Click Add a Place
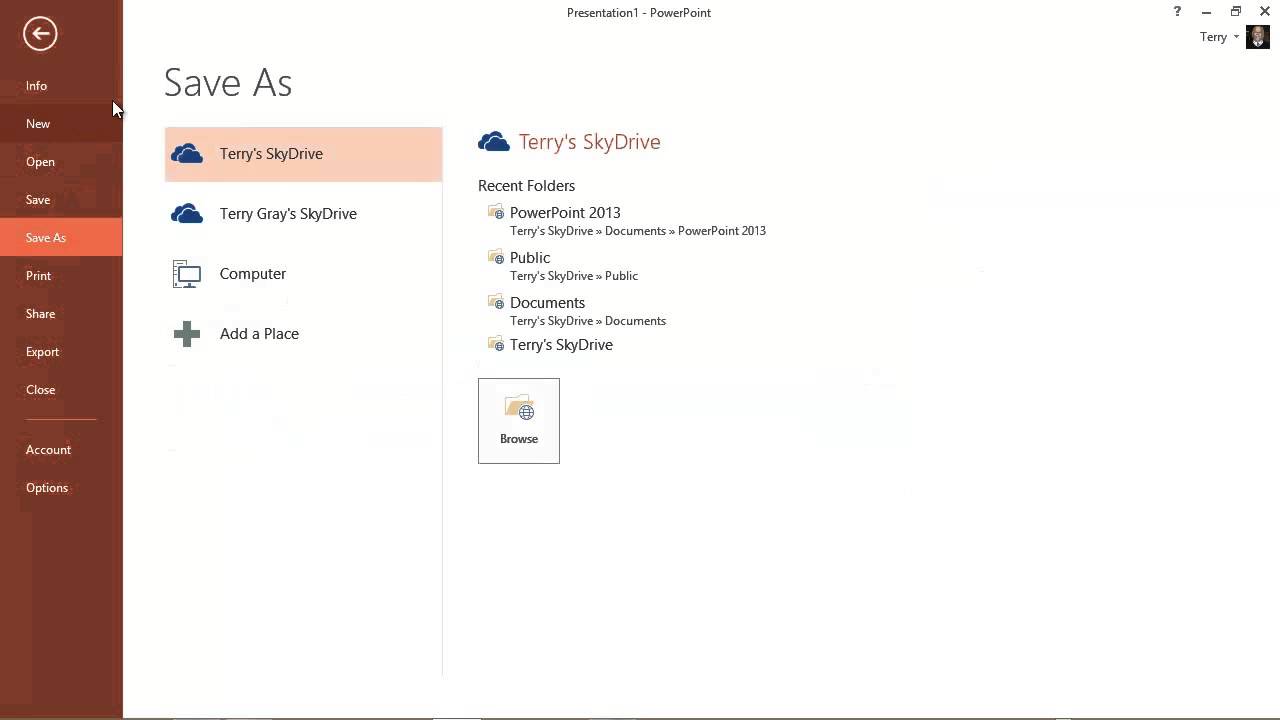The width and height of the screenshot is (1280, 720). (303, 334)
